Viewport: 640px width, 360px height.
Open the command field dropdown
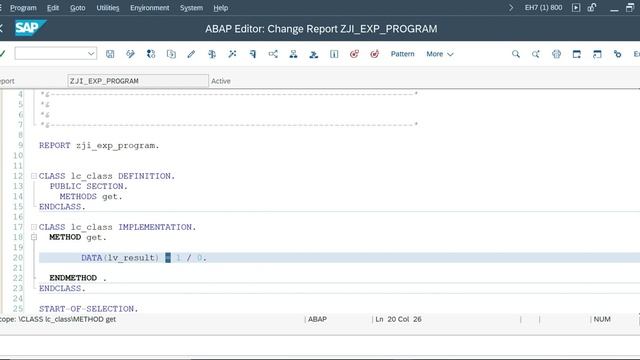91,53
